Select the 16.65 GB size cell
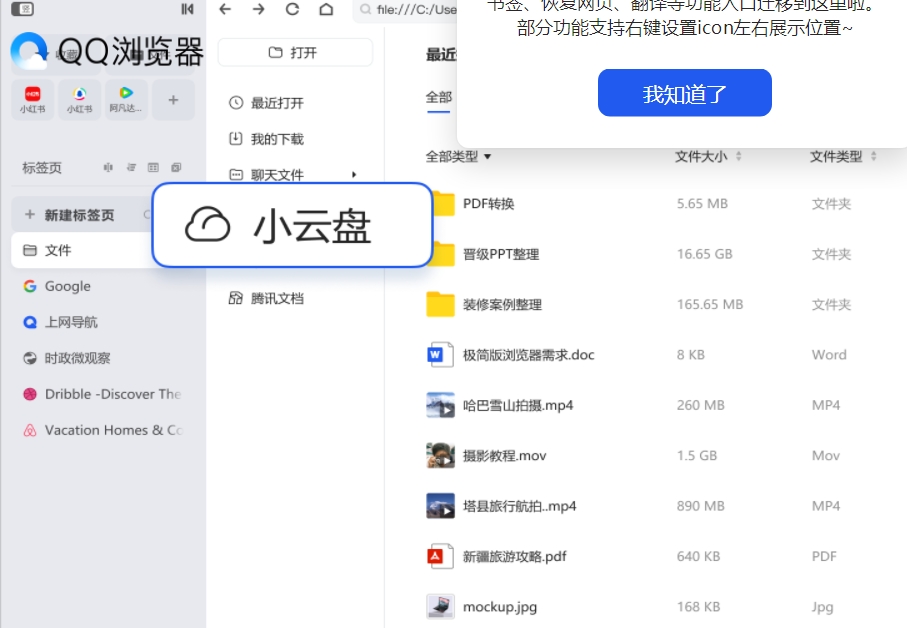Image resolution: width=907 pixels, height=628 pixels. tap(705, 254)
